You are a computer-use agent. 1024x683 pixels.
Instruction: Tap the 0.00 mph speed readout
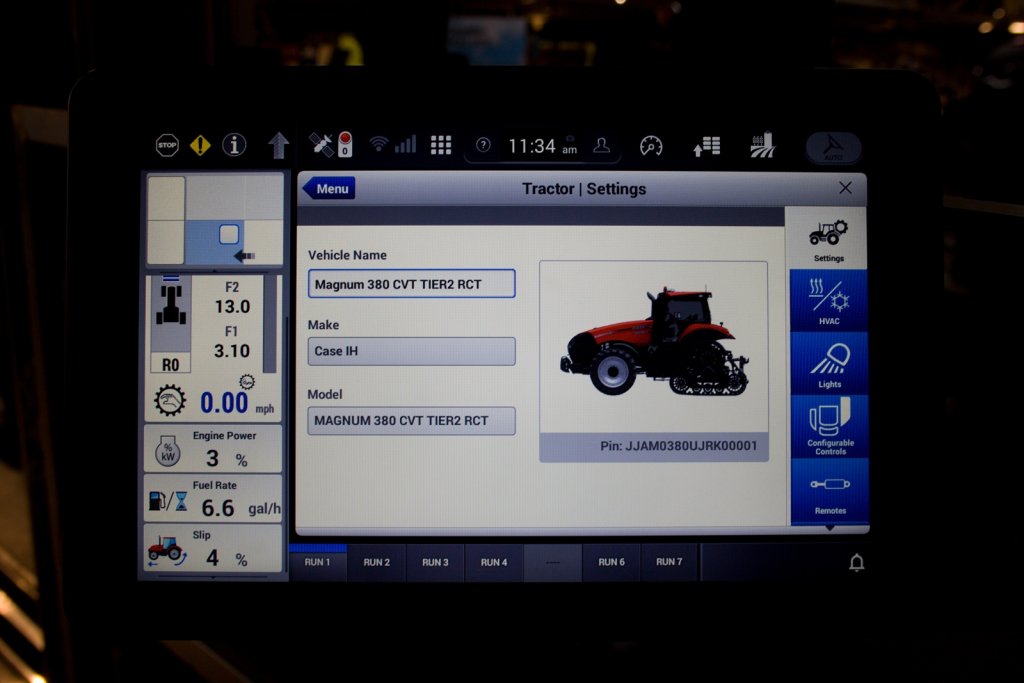point(224,403)
